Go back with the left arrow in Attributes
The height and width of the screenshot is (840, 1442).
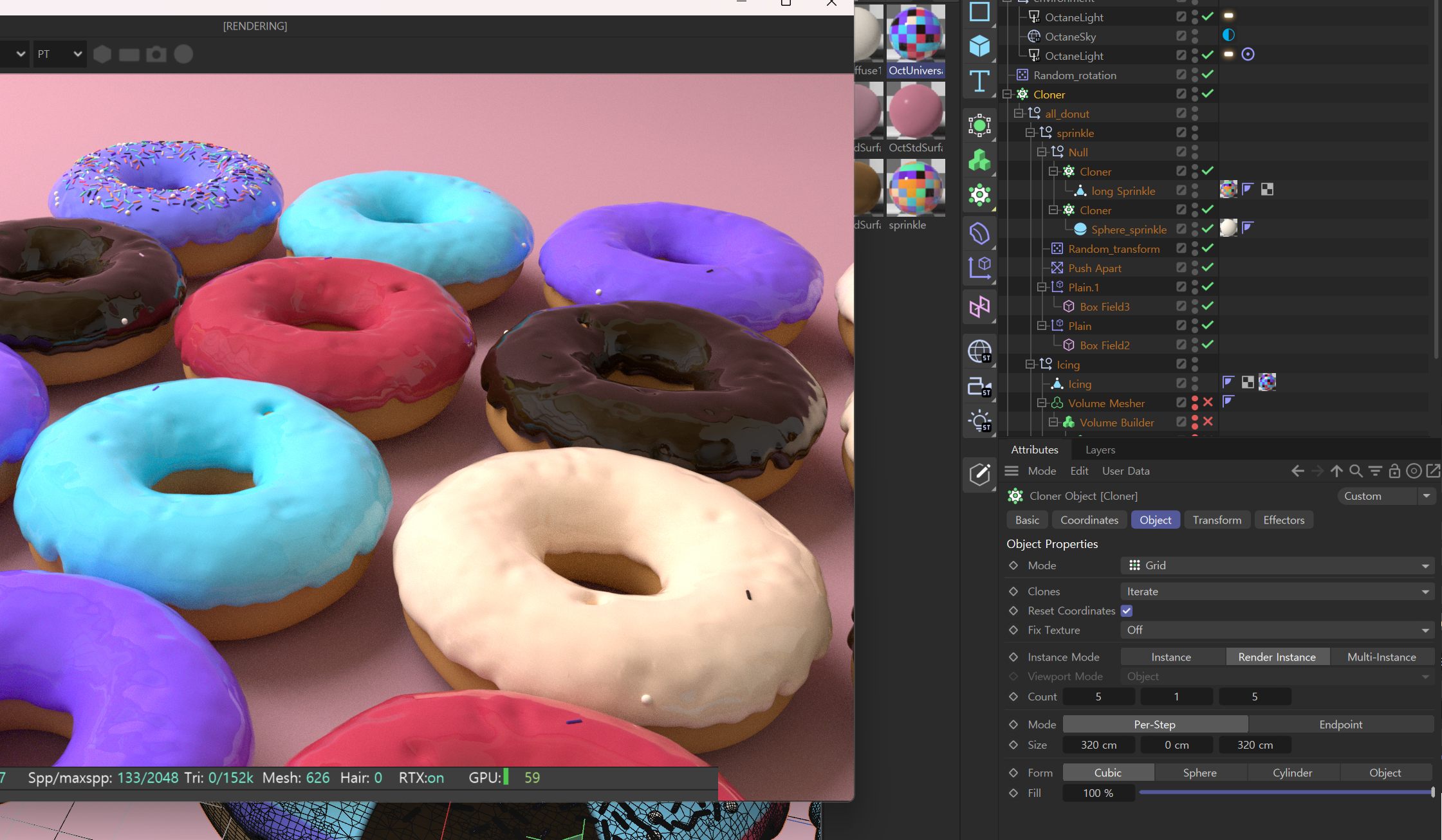(x=1298, y=471)
